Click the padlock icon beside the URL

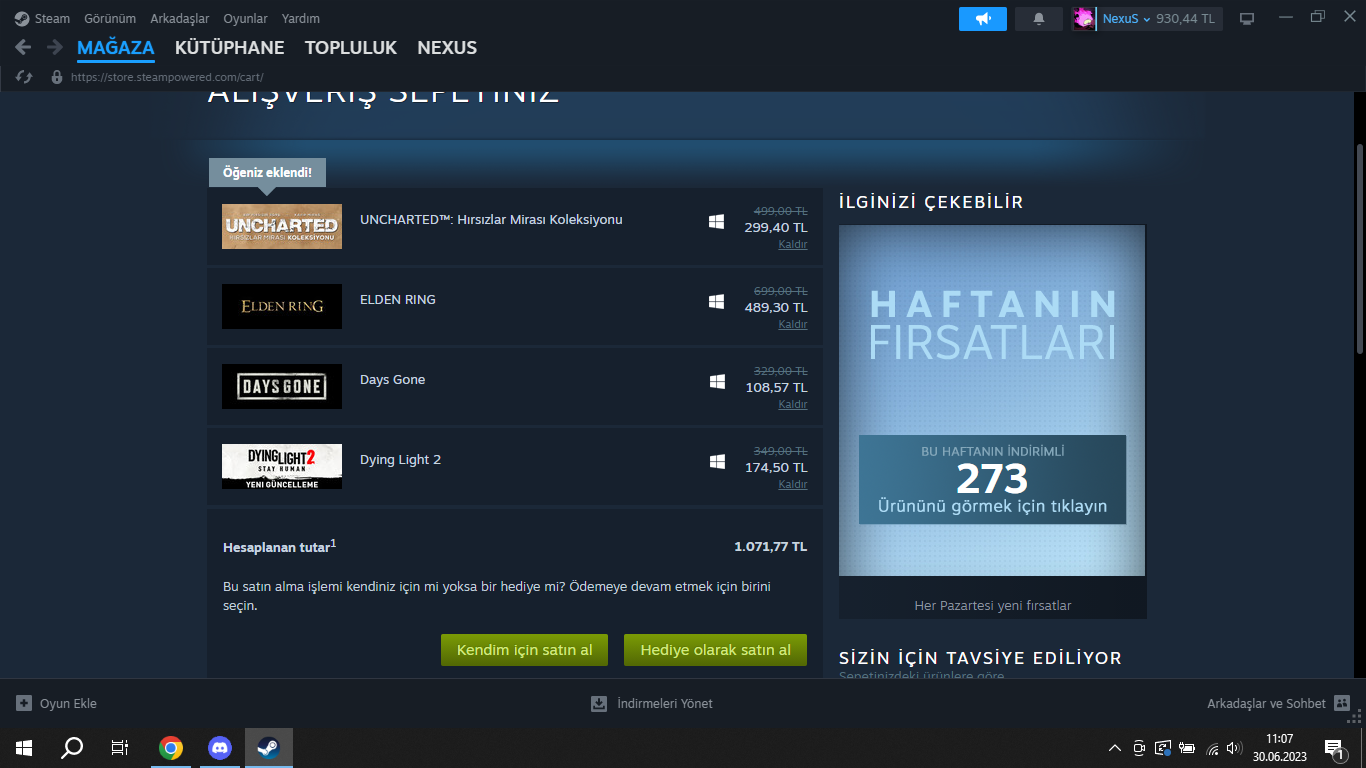pos(56,77)
